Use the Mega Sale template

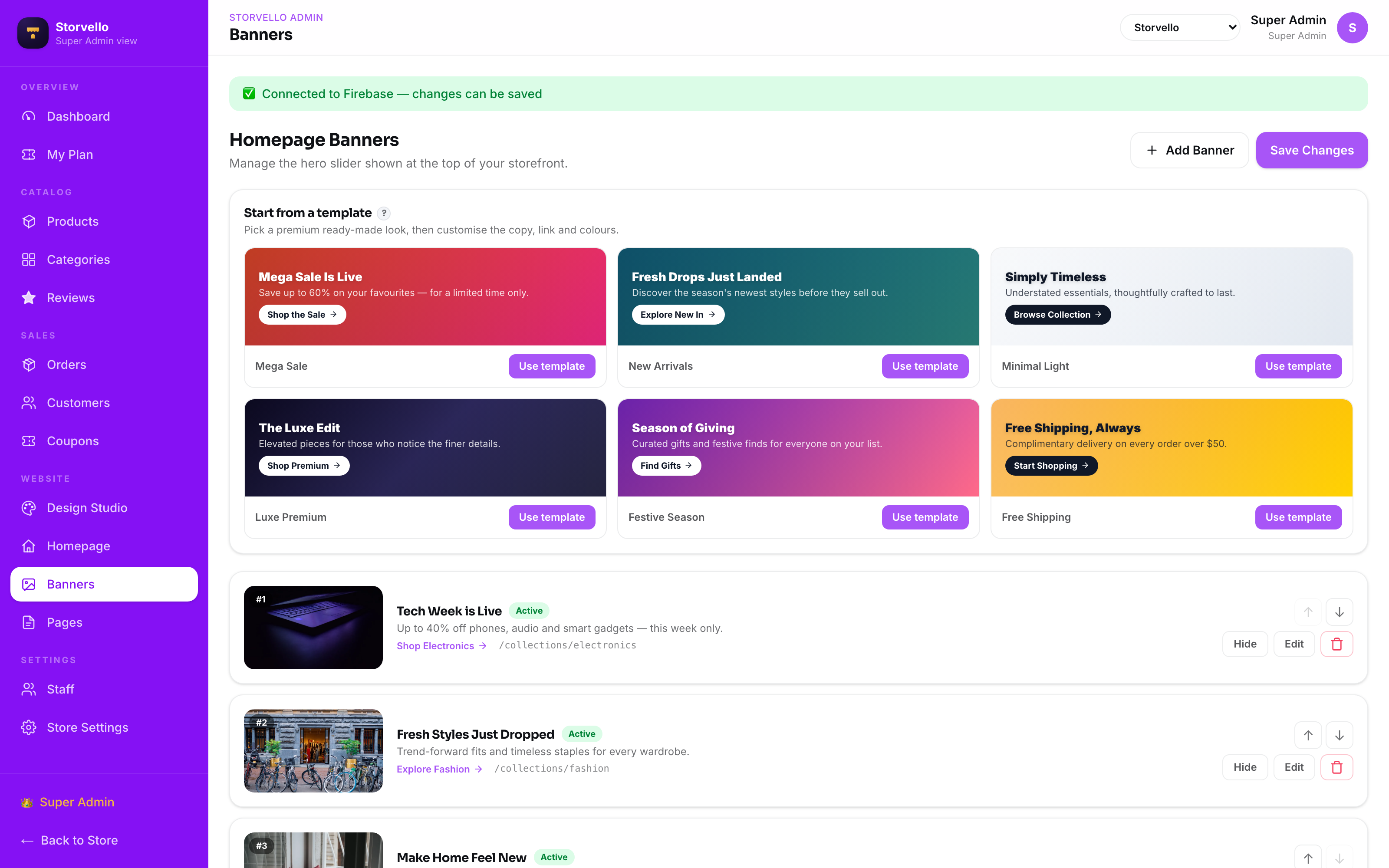click(552, 366)
